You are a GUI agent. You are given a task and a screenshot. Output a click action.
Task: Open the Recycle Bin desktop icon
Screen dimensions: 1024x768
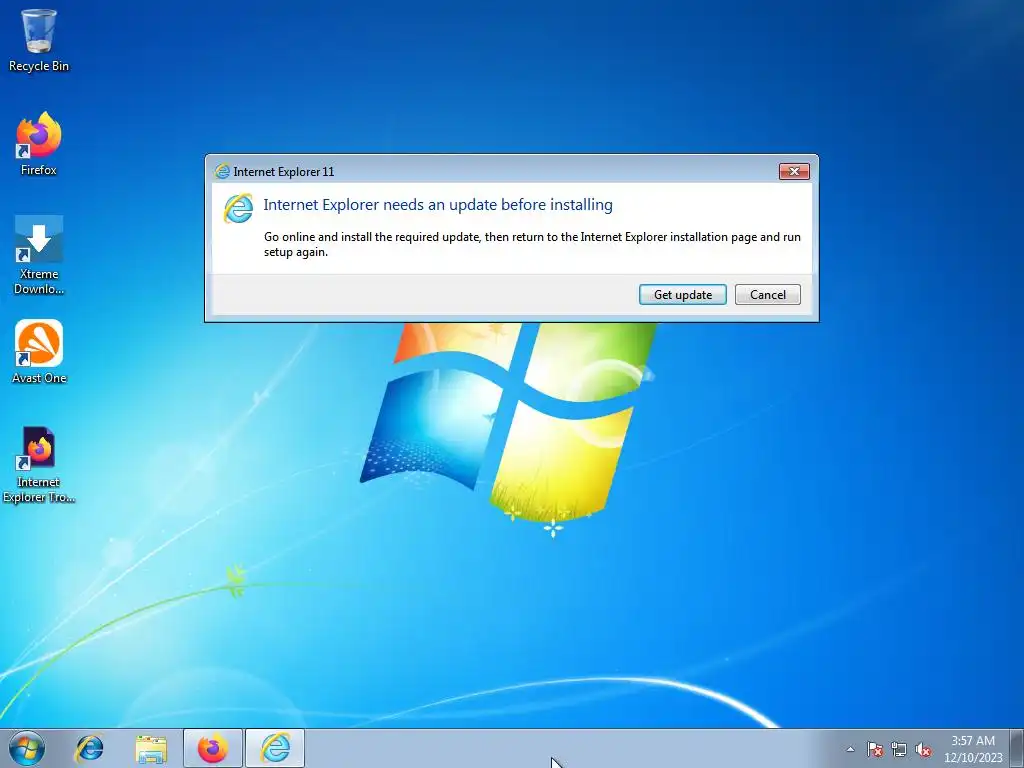[39, 39]
